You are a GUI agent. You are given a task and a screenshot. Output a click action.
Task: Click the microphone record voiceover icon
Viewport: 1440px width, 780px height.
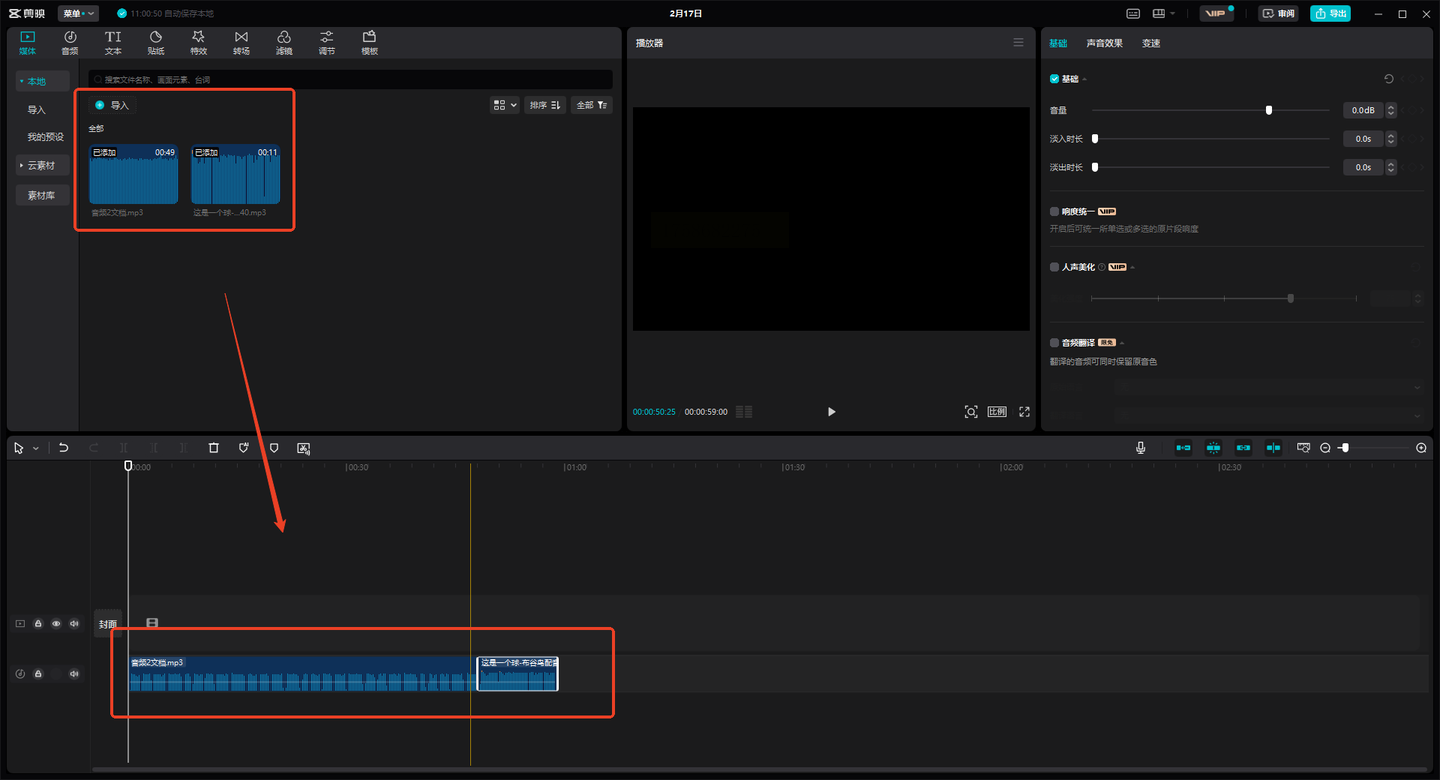click(1141, 448)
